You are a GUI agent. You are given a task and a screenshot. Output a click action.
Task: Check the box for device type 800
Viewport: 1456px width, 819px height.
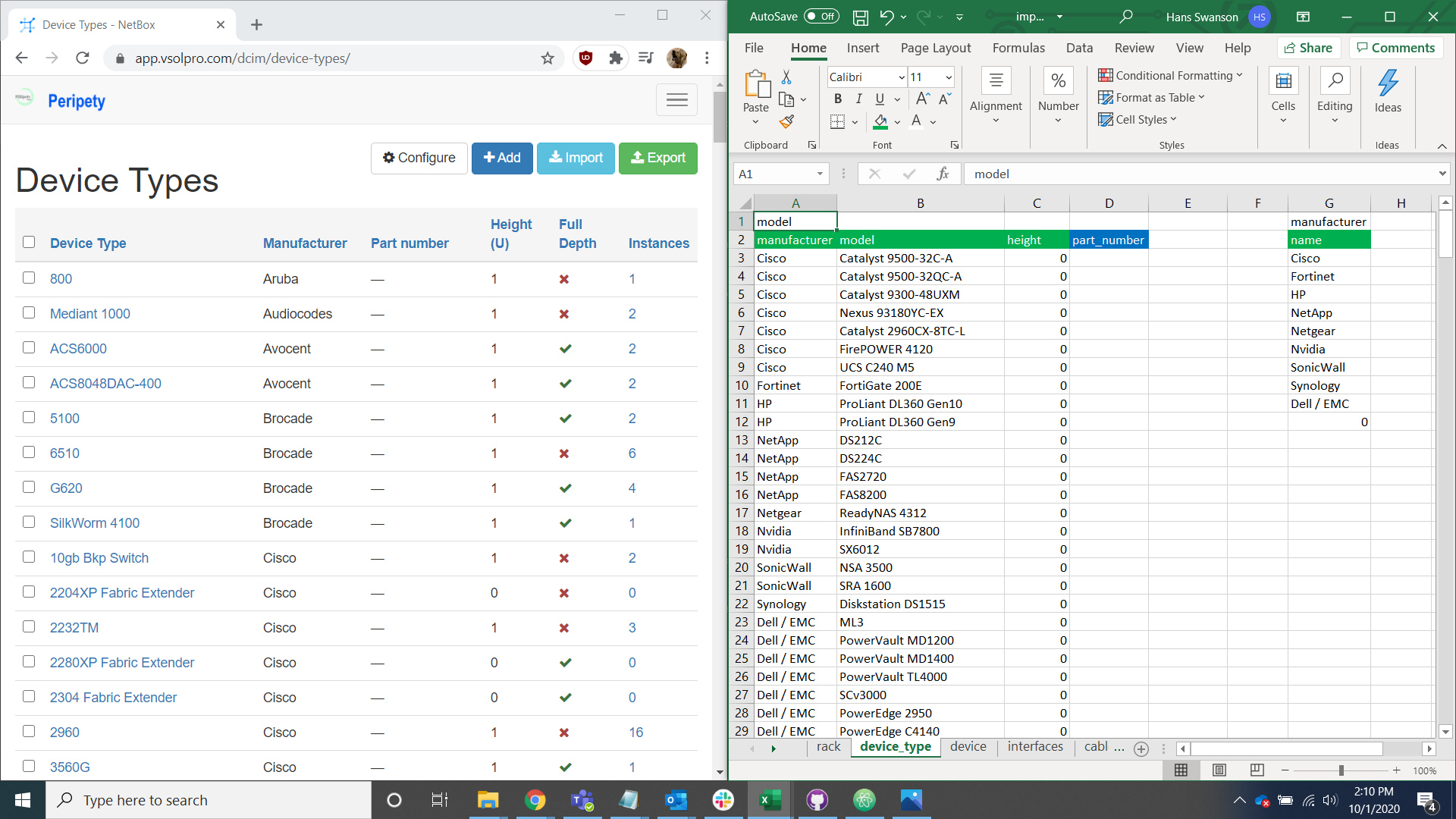[x=29, y=278]
